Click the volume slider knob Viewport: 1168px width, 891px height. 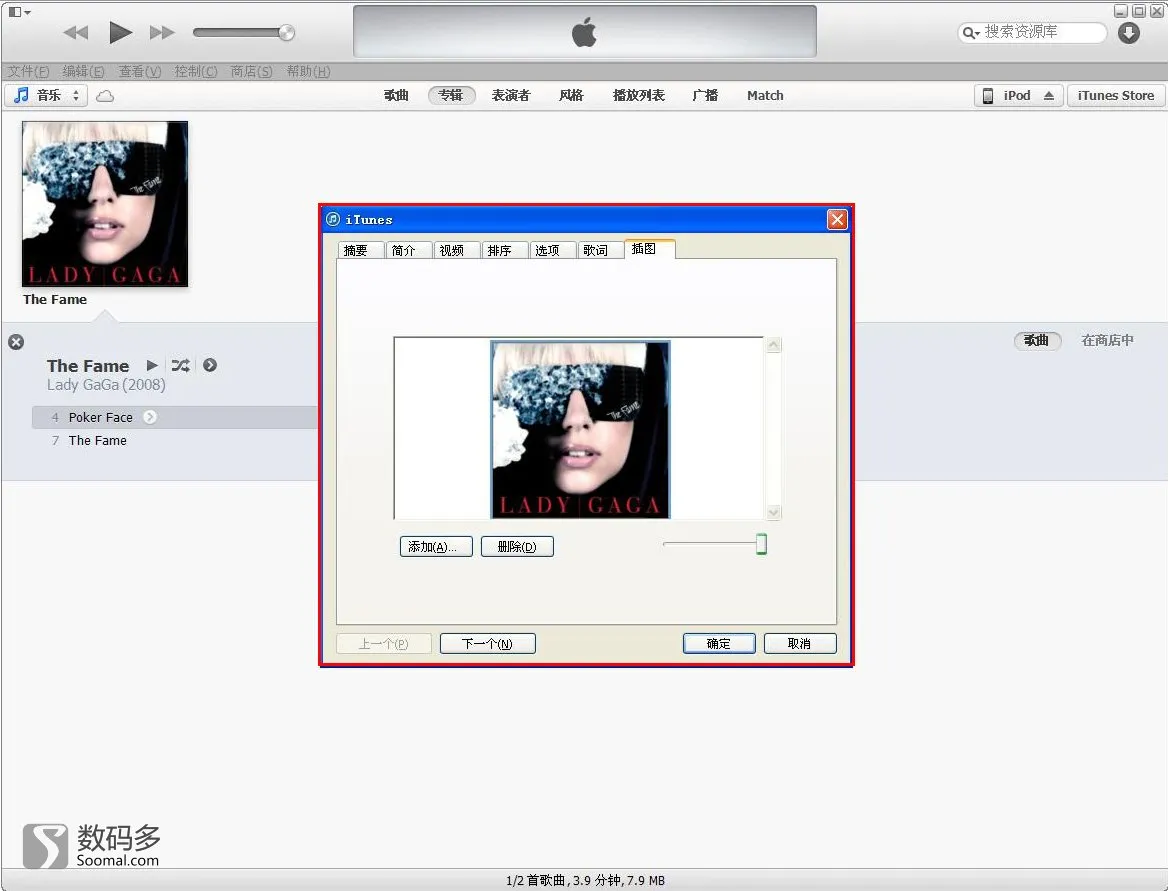pyautogui.click(x=287, y=32)
